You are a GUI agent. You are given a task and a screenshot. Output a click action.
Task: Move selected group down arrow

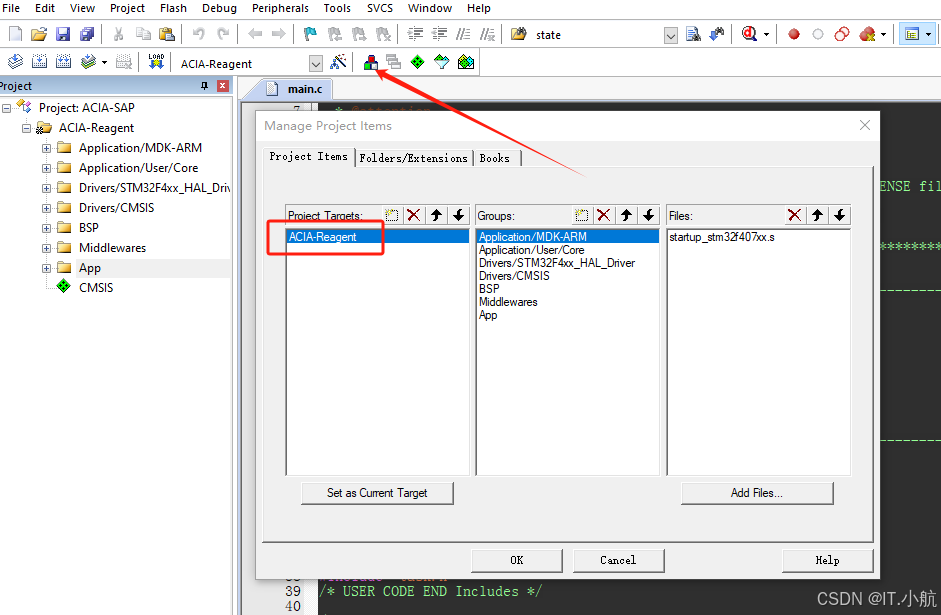649,215
